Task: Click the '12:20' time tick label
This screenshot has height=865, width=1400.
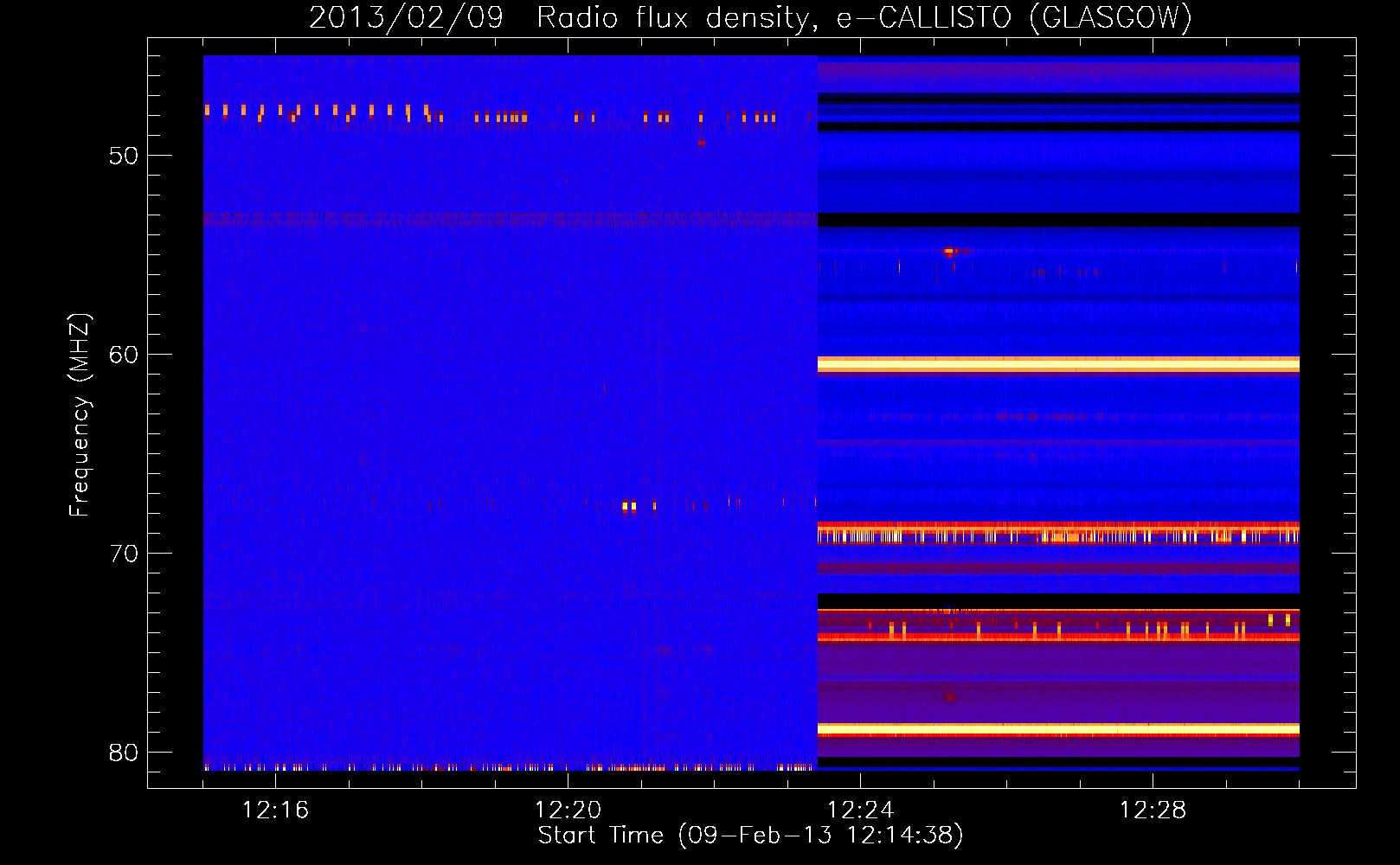Action: coord(568,810)
